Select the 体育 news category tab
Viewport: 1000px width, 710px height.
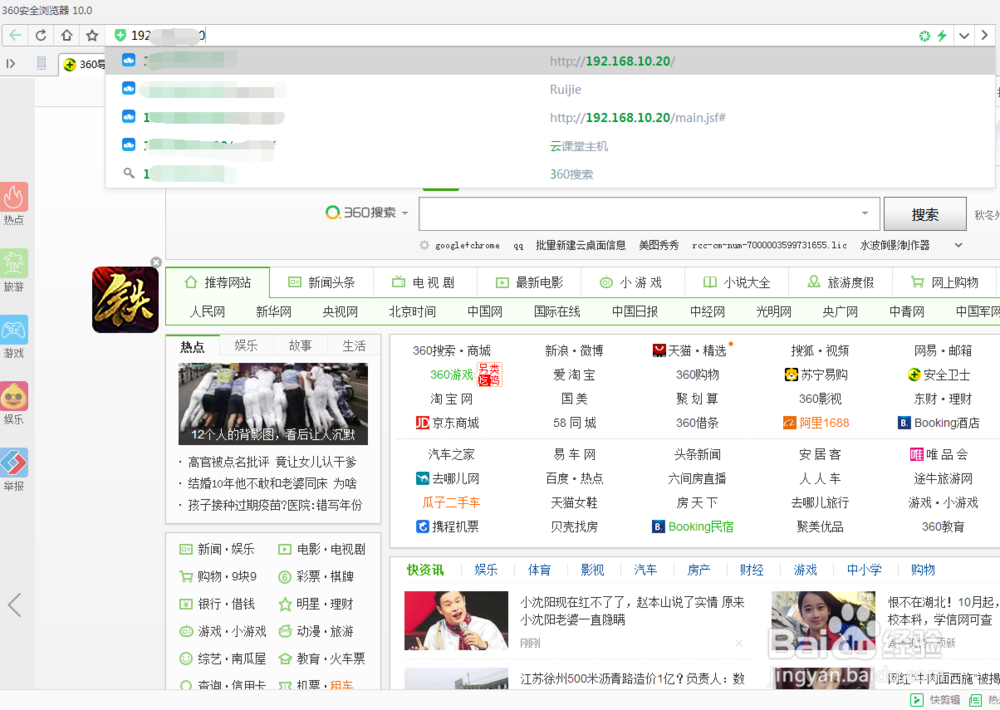[539, 570]
